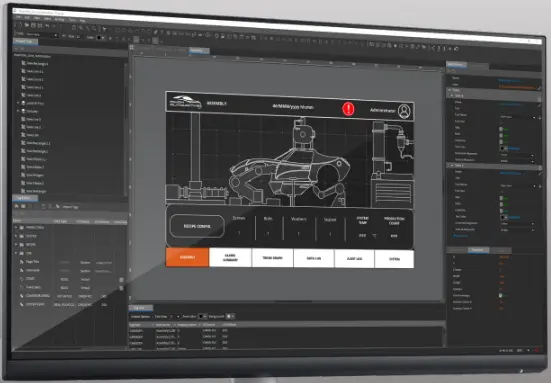Viewport: 551px width, 383px height.
Task: Click the RECIPE CONTROL button on the HMI screen
Action: coord(197,226)
